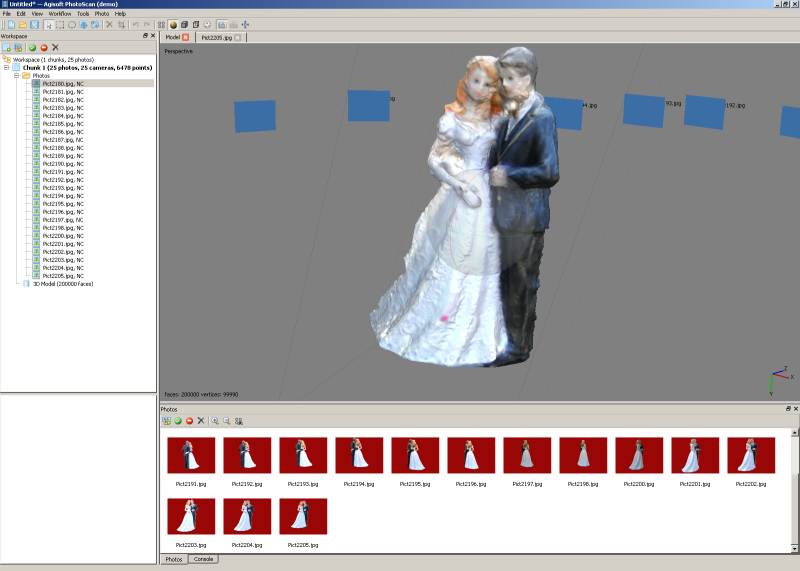The height and width of the screenshot is (571, 800).
Task: Click the green Enable cameras icon in Workspace
Action: (x=32, y=47)
